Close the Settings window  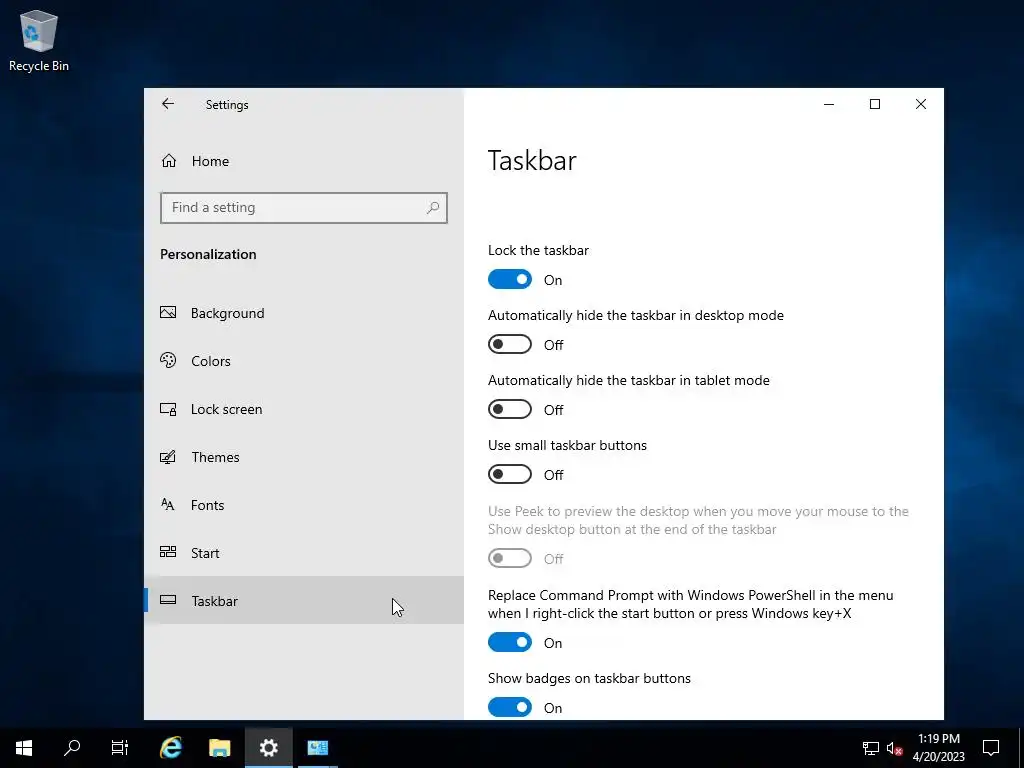[921, 104]
